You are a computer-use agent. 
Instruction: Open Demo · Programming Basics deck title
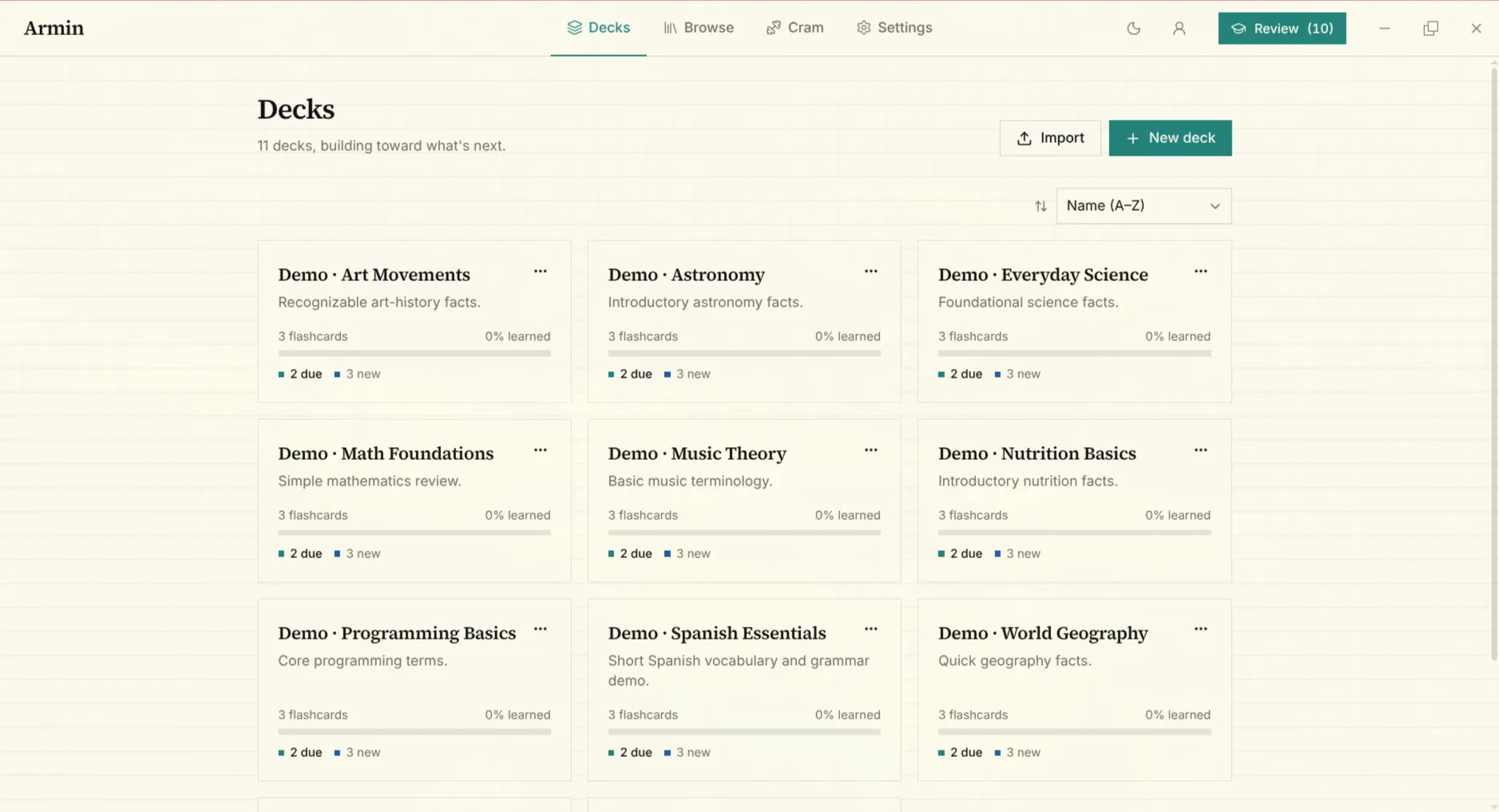click(x=397, y=633)
